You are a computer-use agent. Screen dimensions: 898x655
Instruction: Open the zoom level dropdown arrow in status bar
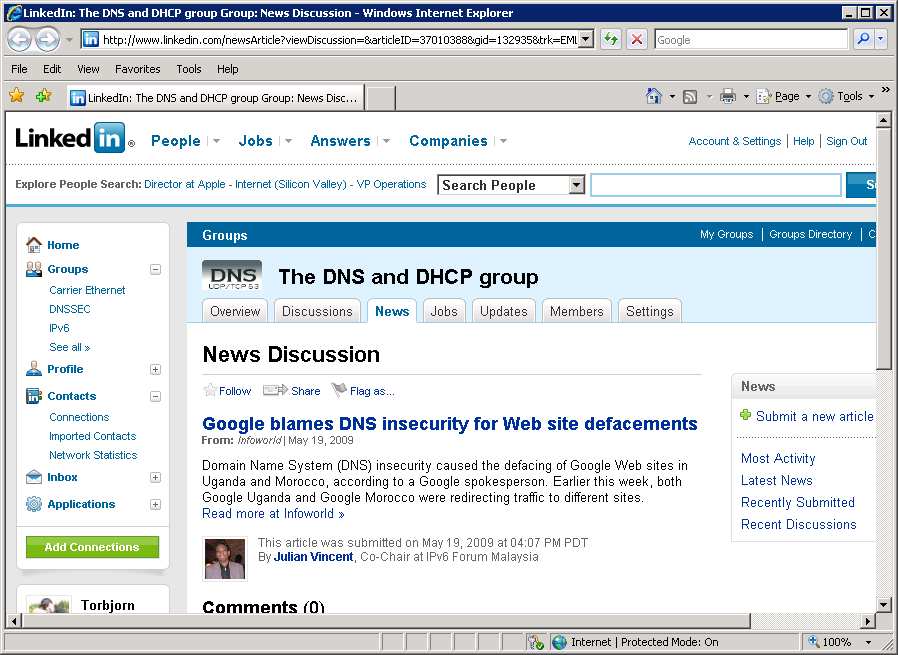click(x=868, y=642)
